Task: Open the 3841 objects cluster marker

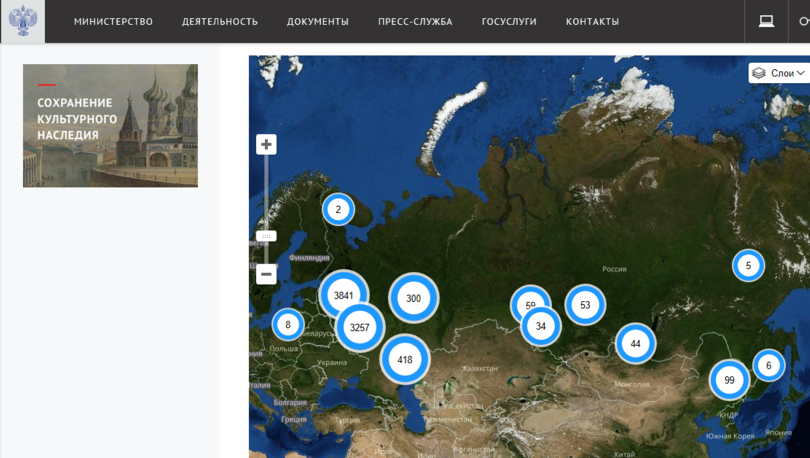Action: click(343, 295)
